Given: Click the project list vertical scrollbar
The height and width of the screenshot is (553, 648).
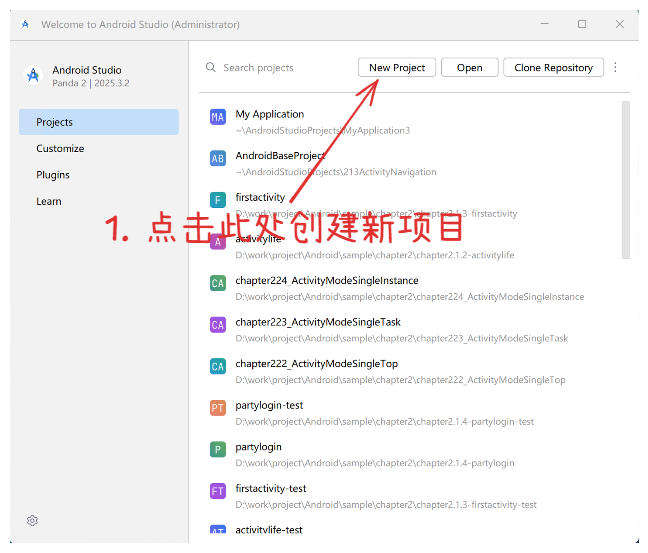Looking at the screenshot, I should (626, 180).
